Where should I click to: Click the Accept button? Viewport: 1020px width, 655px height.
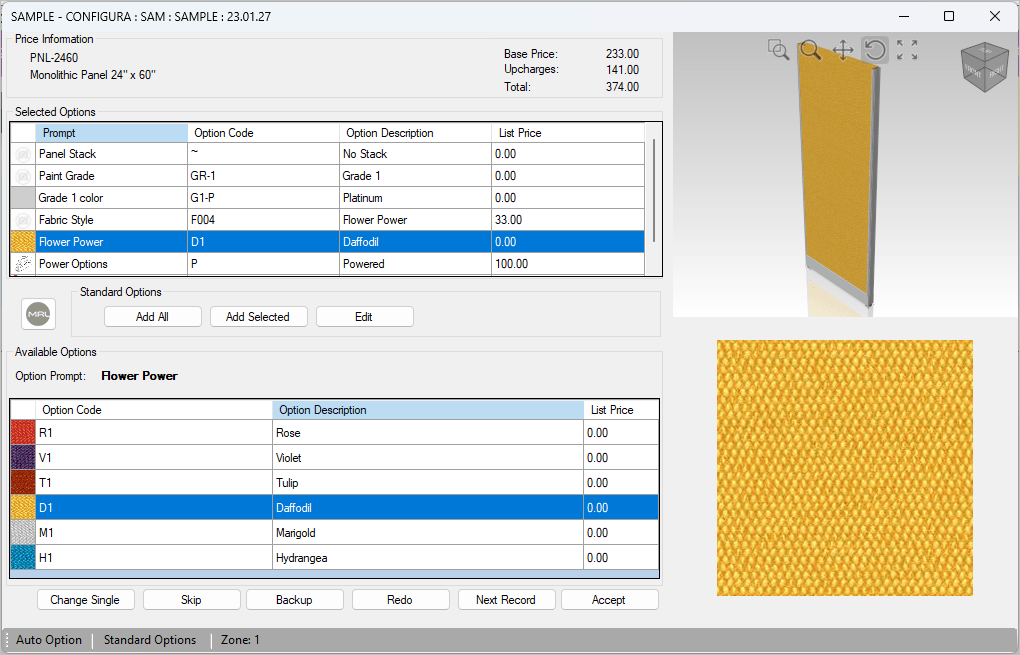tap(610, 600)
